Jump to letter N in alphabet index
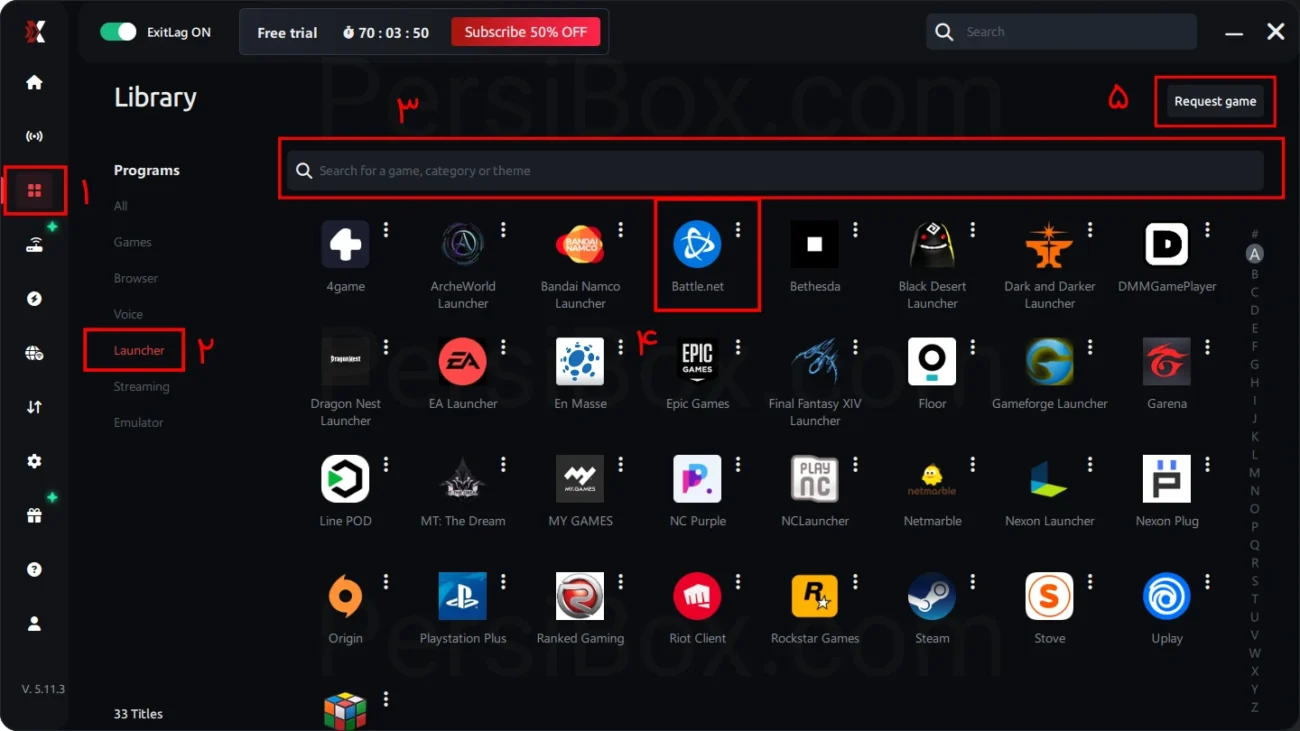1300x731 pixels. [x=1255, y=490]
